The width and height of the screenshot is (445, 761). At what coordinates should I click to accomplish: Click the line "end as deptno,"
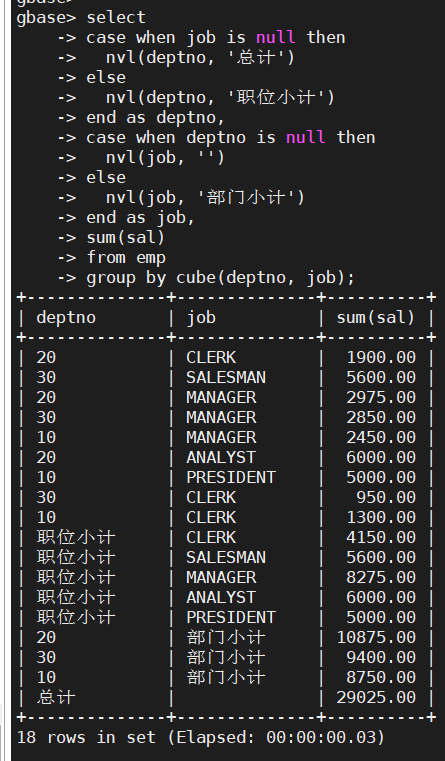pyautogui.click(x=156, y=117)
